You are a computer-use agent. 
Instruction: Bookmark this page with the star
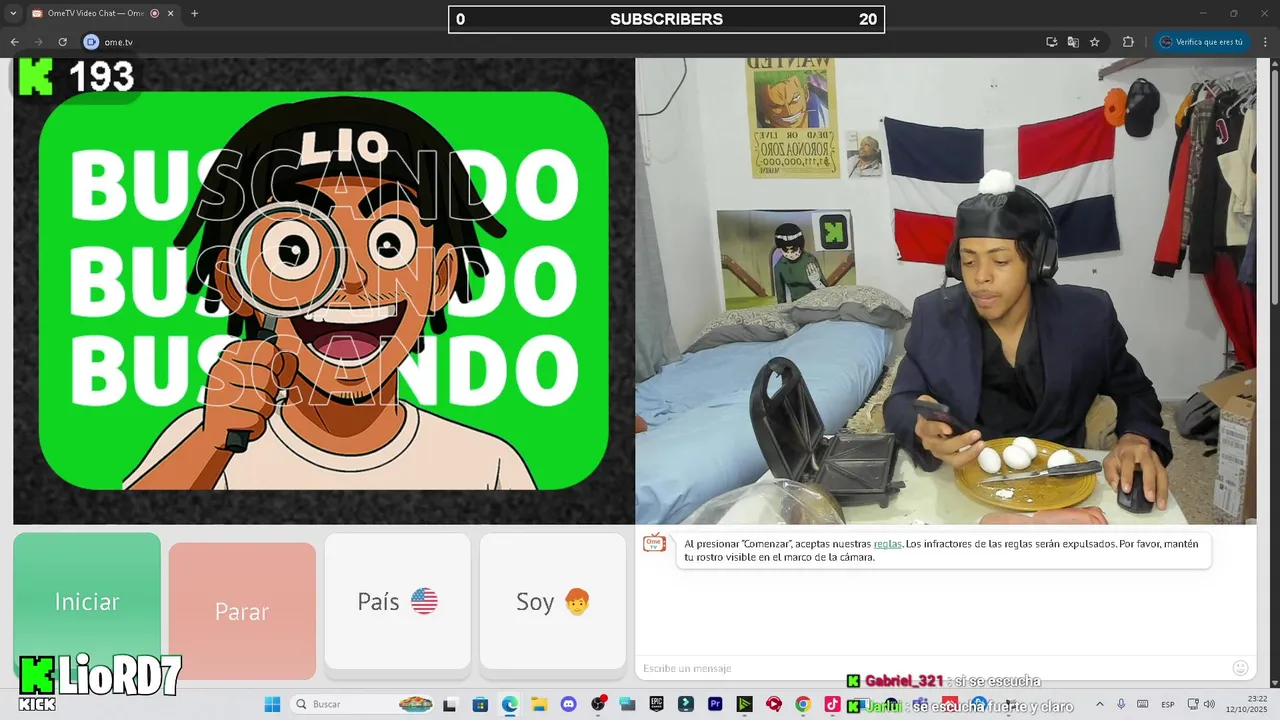point(1095,42)
